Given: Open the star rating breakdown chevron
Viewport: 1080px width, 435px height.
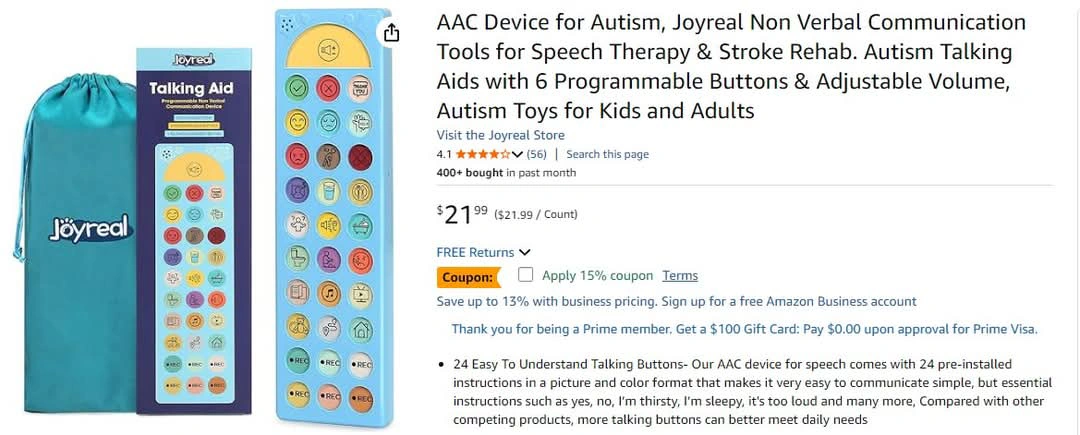Looking at the screenshot, I should (517, 154).
